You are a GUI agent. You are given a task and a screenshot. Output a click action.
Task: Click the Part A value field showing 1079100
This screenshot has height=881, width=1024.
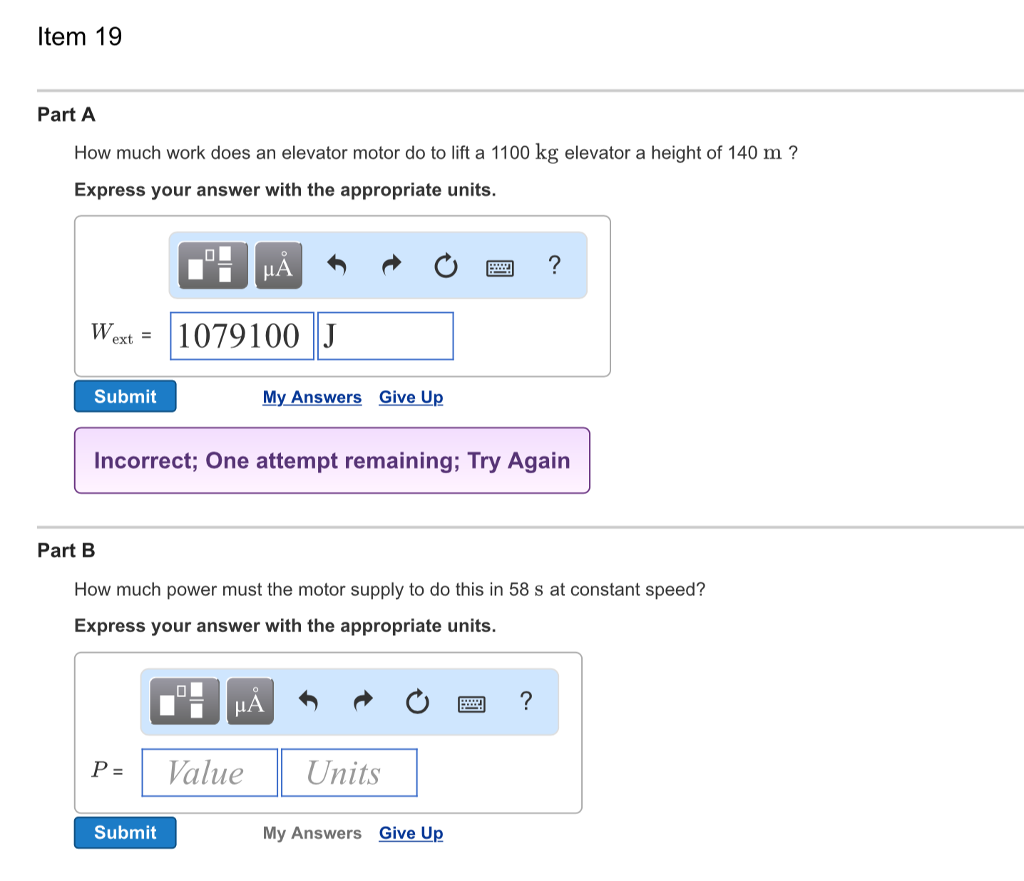(x=241, y=336)
